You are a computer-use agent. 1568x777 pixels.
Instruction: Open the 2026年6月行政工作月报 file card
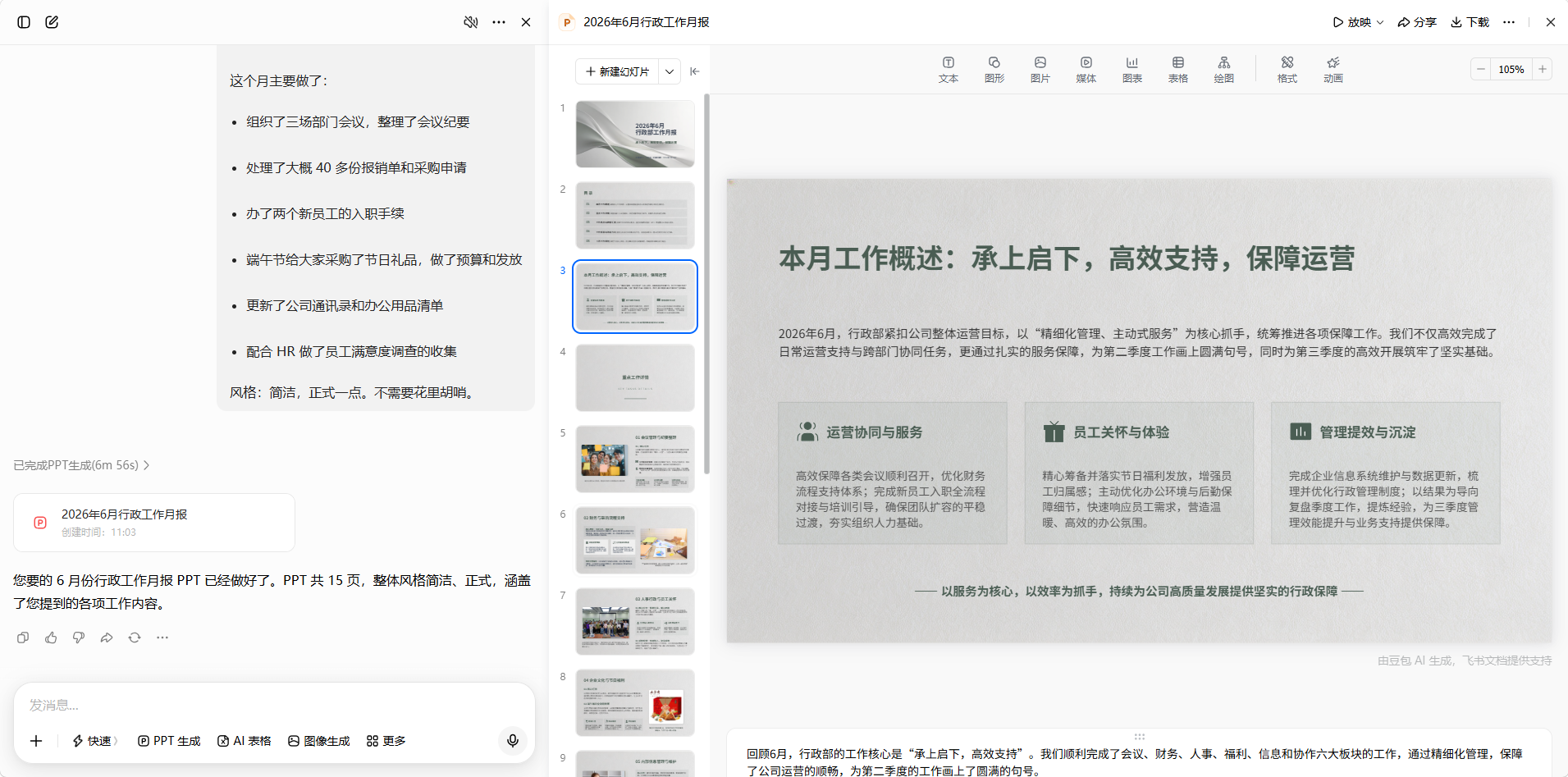[154, 523]
